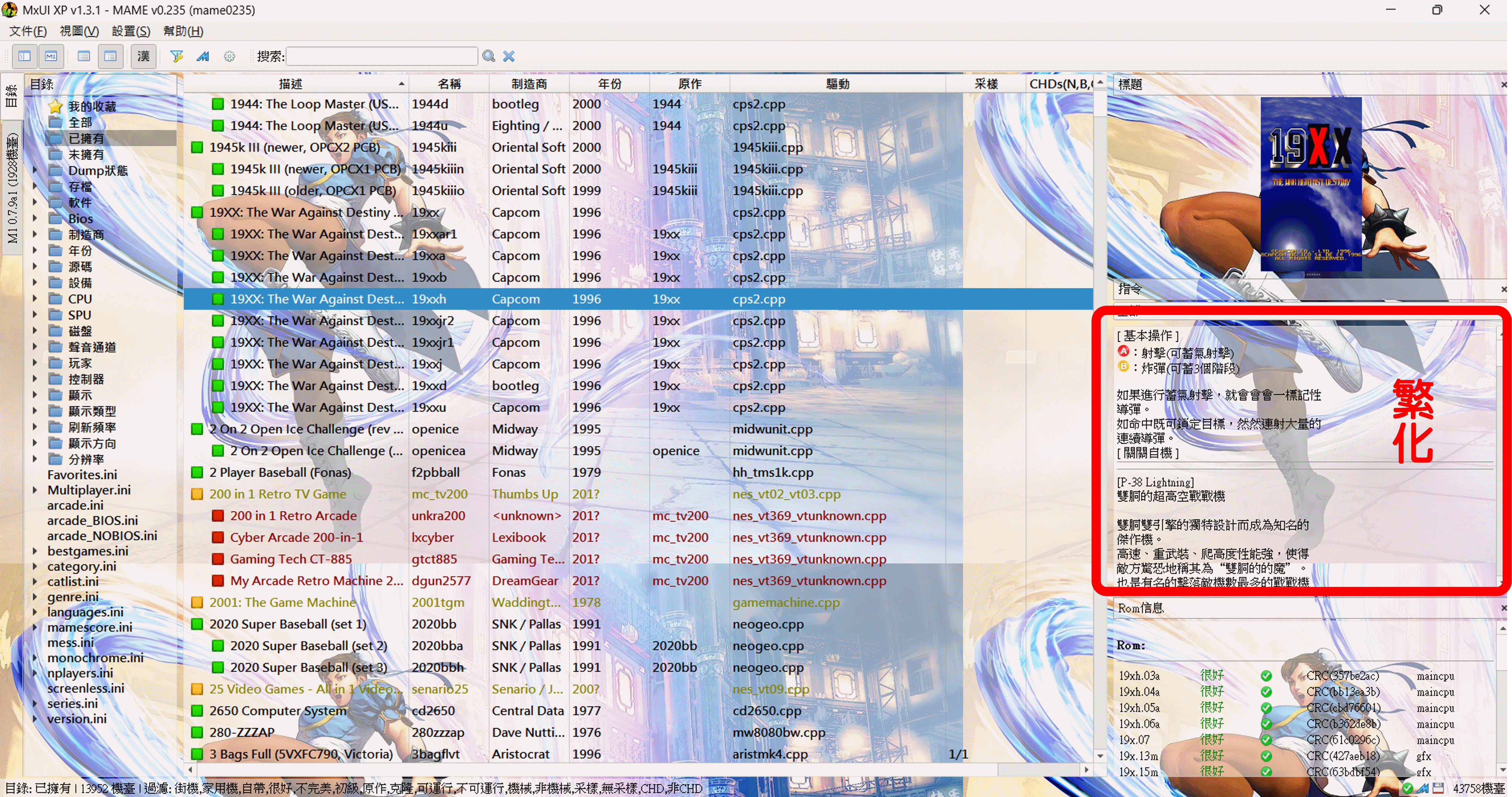
Task: Expand the 年份 folder
Action: [35, 251]
